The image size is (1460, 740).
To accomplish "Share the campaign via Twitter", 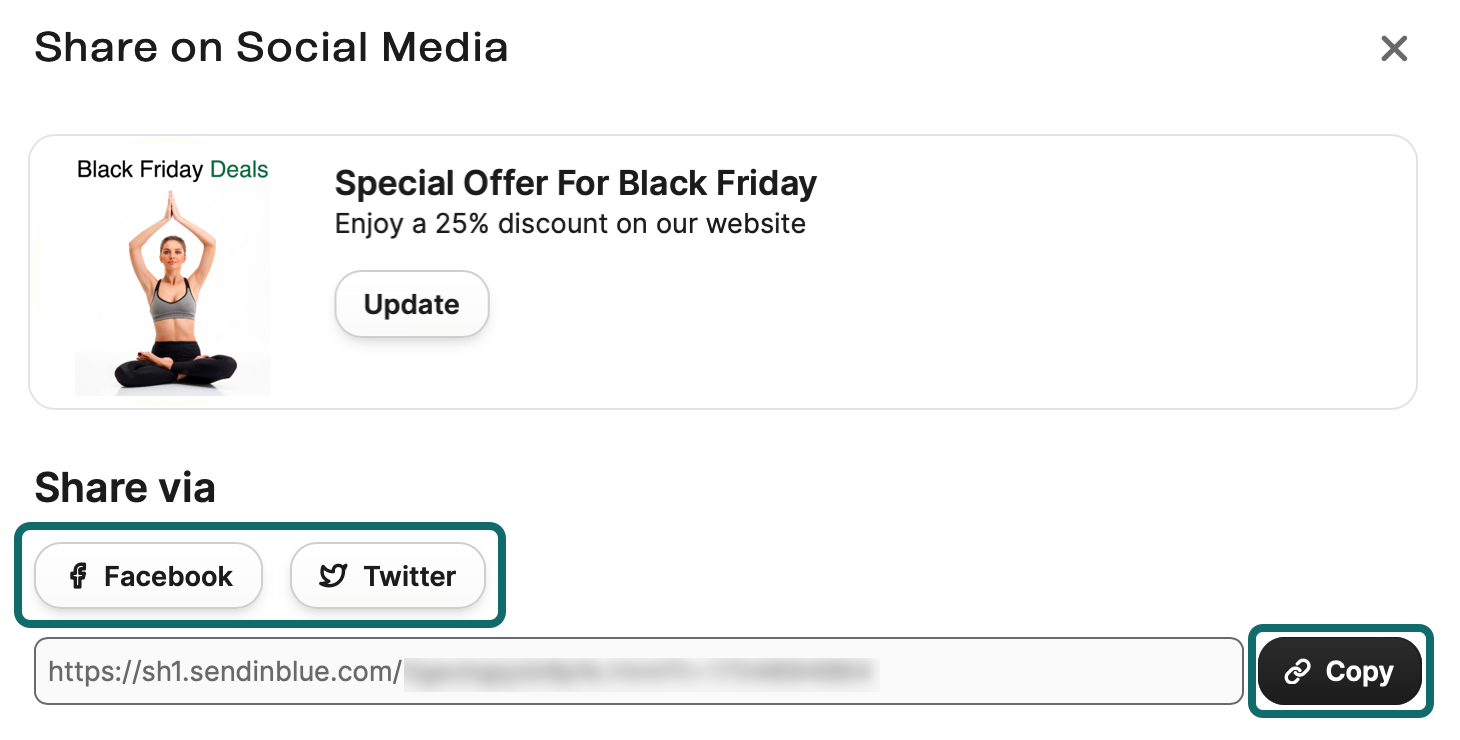I will (x=388, y=576).
